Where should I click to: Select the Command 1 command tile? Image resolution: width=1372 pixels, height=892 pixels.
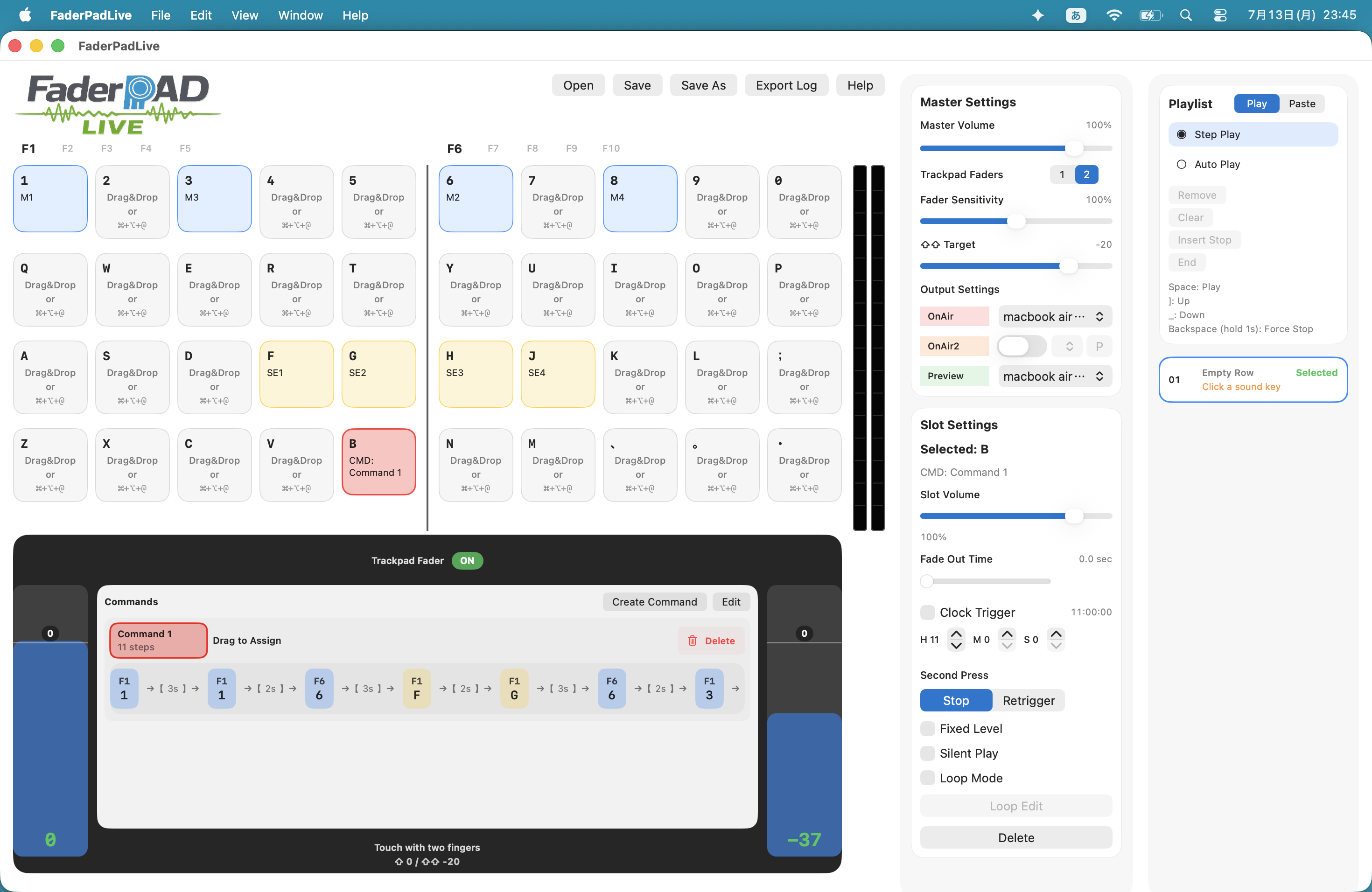[x=159, y=640]
